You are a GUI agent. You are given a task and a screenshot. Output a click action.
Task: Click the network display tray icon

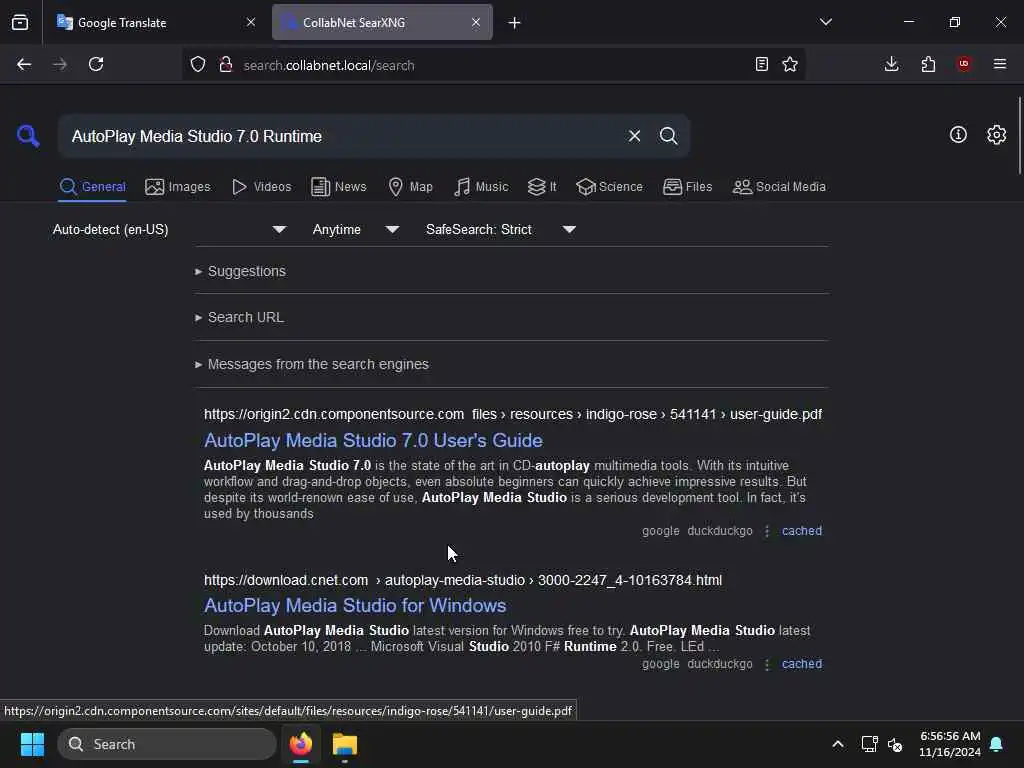(x=869, y=744)
